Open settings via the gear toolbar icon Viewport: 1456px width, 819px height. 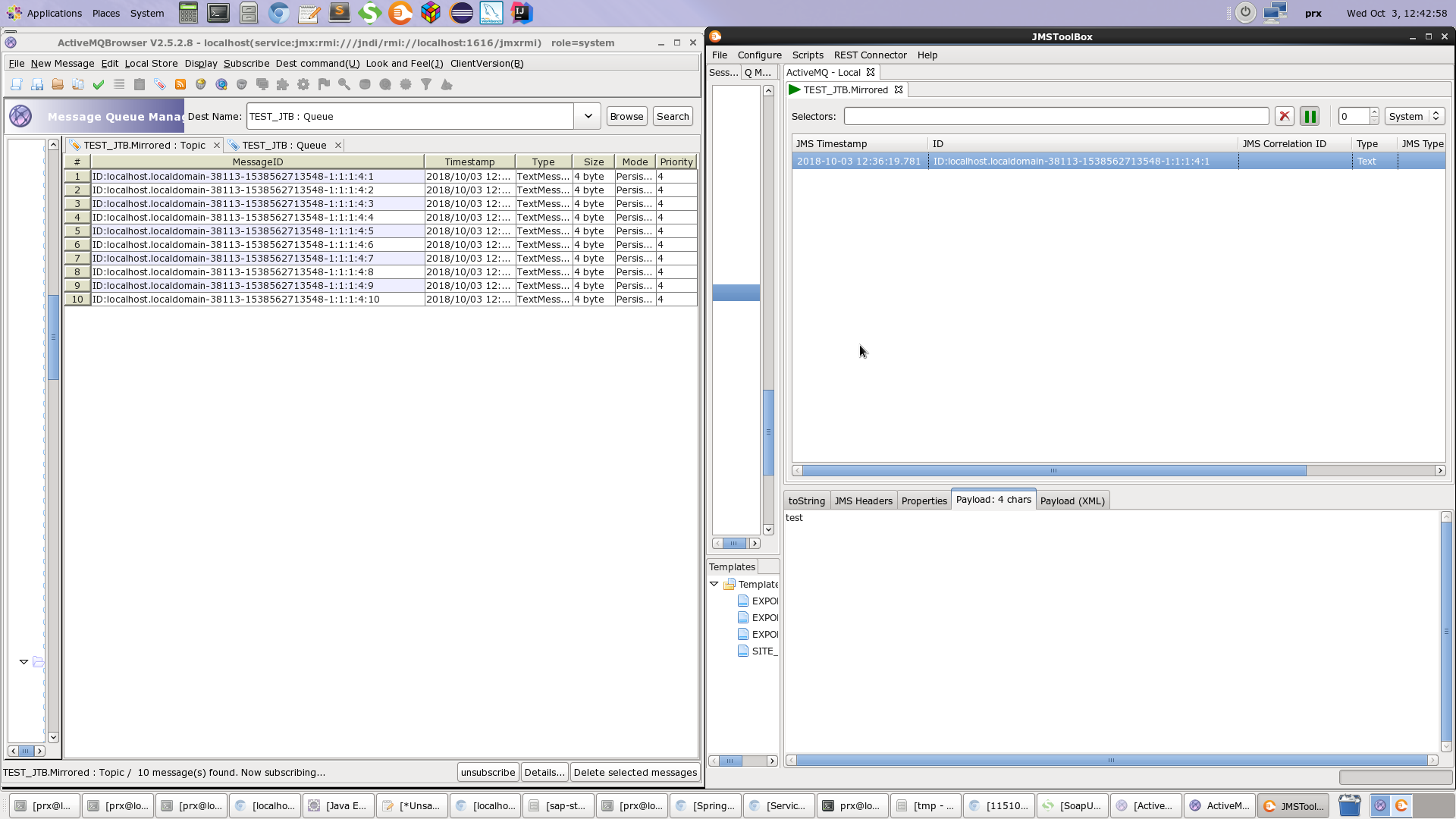(303, 84)
